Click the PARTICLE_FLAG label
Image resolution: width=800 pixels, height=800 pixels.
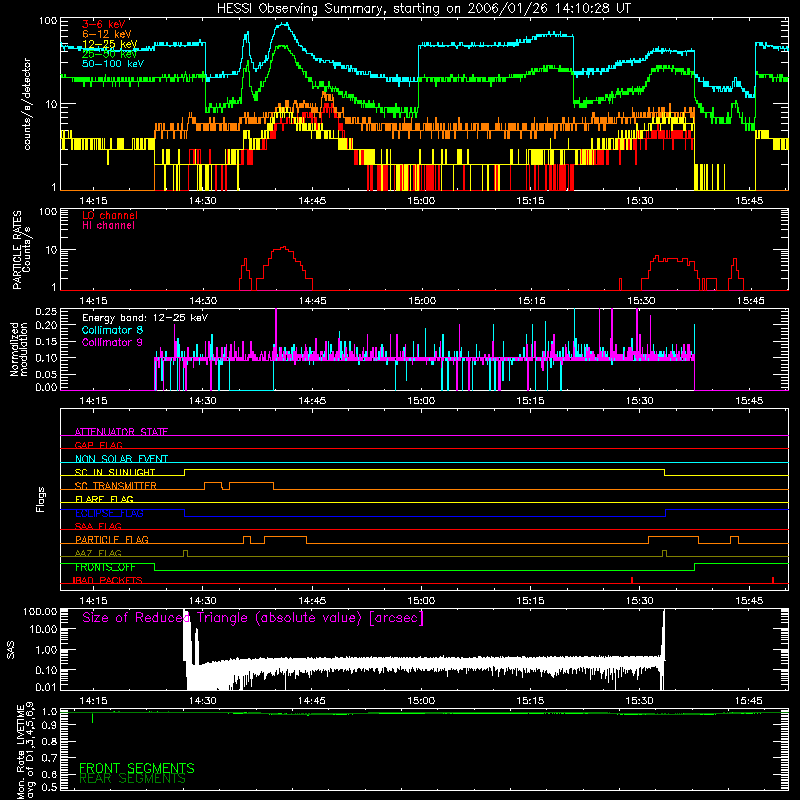(112, 540)
